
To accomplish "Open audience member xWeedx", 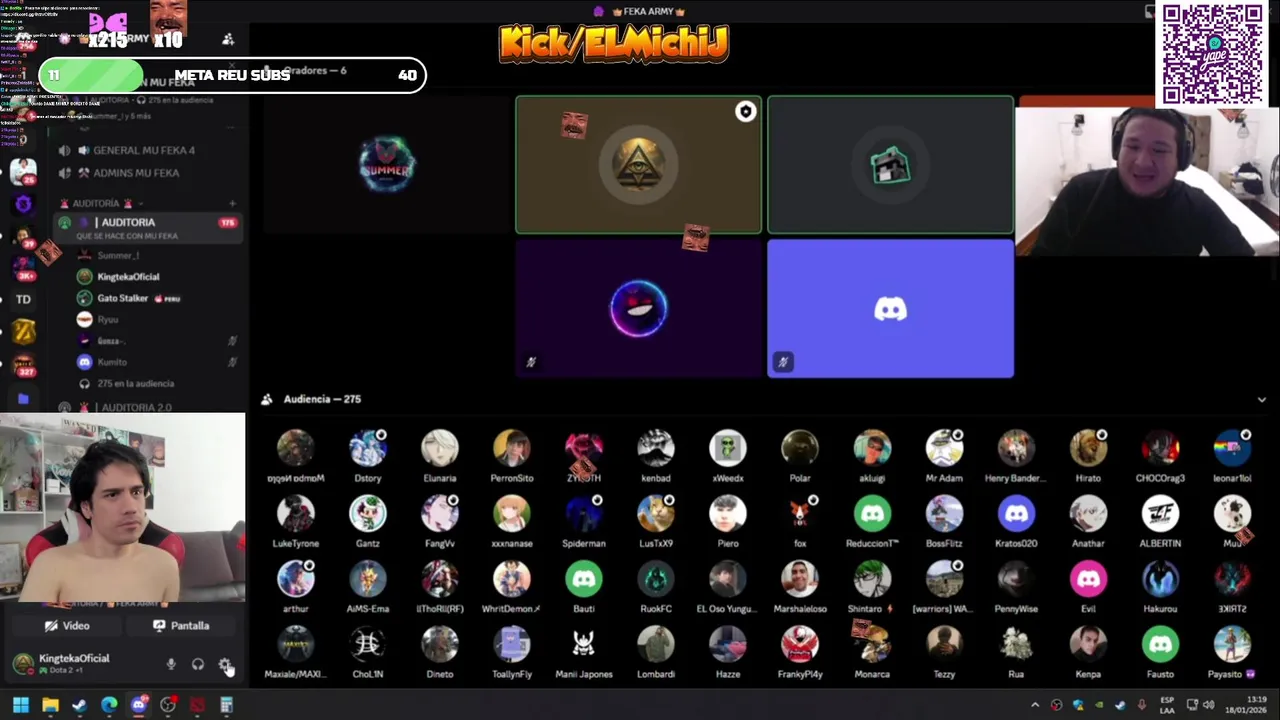I will pyautogui.click(x=728, y=458).
